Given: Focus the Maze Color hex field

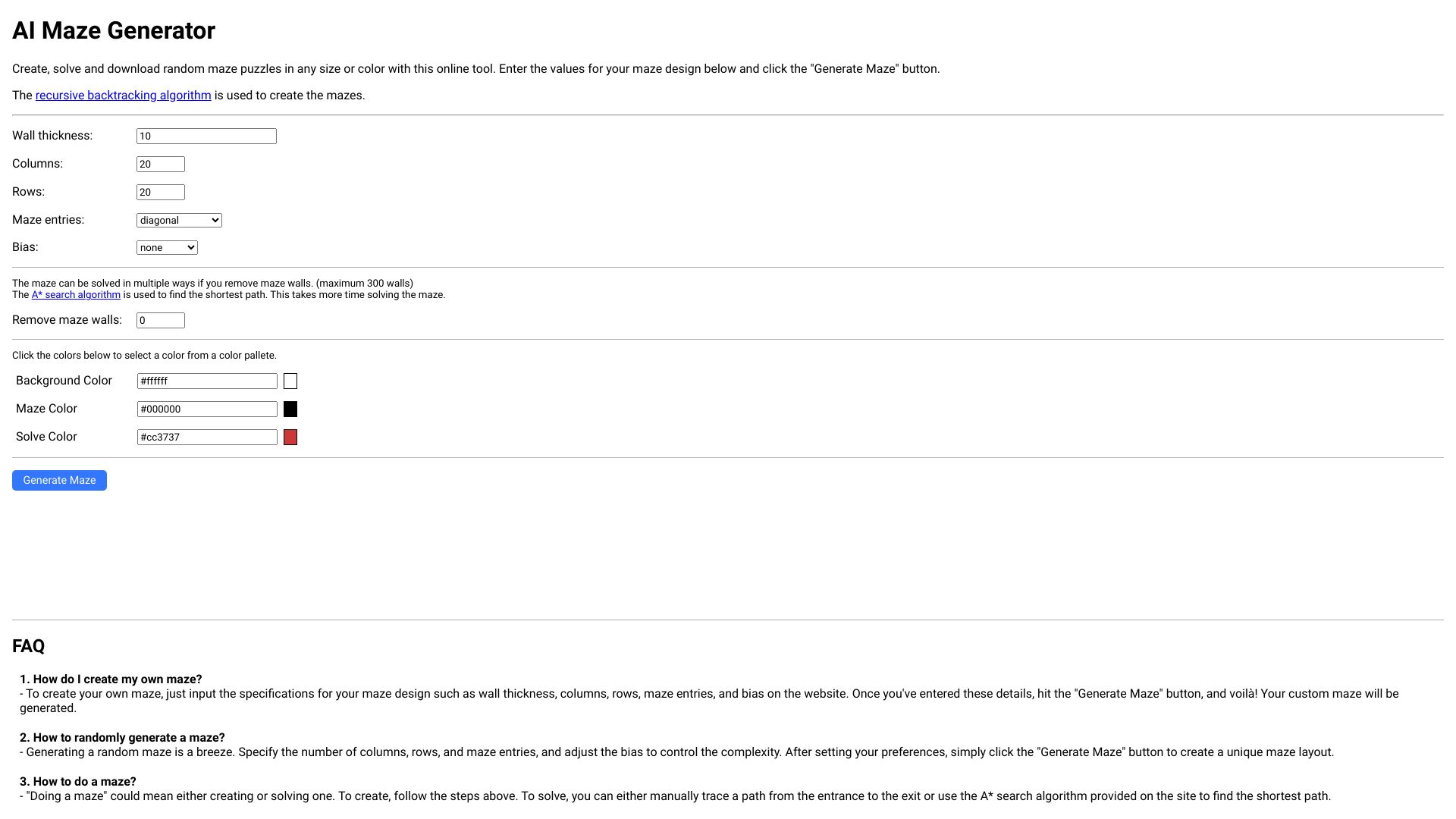Looking at the screenshot, I should [207, 409].
